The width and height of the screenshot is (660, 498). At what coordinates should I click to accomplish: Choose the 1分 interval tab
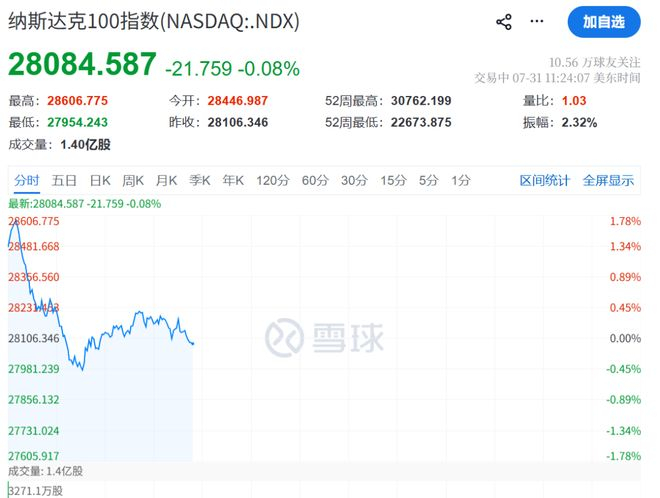tap(461, 181)
